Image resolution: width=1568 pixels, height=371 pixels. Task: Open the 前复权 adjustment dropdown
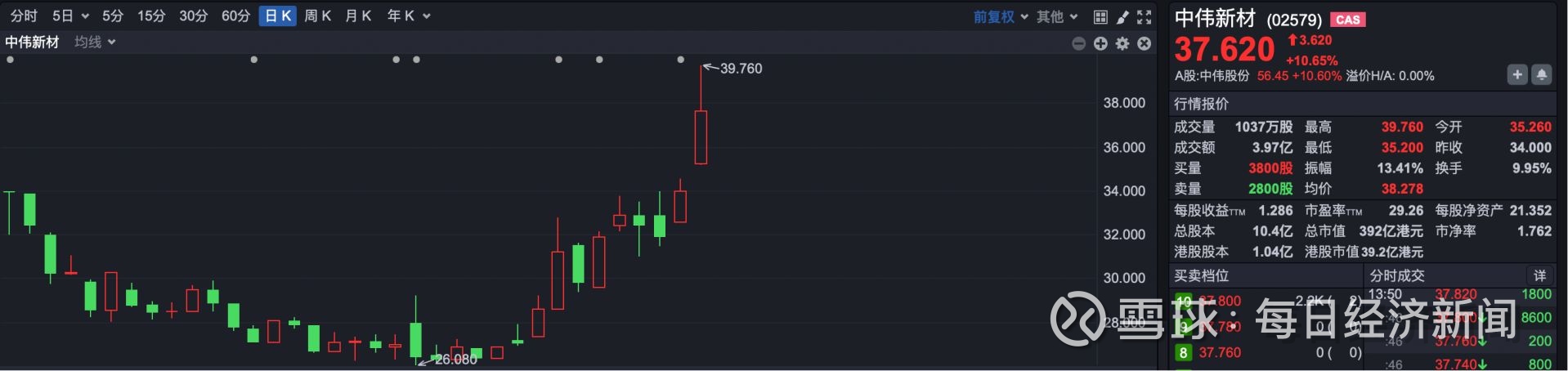(x=1001, y=16)
